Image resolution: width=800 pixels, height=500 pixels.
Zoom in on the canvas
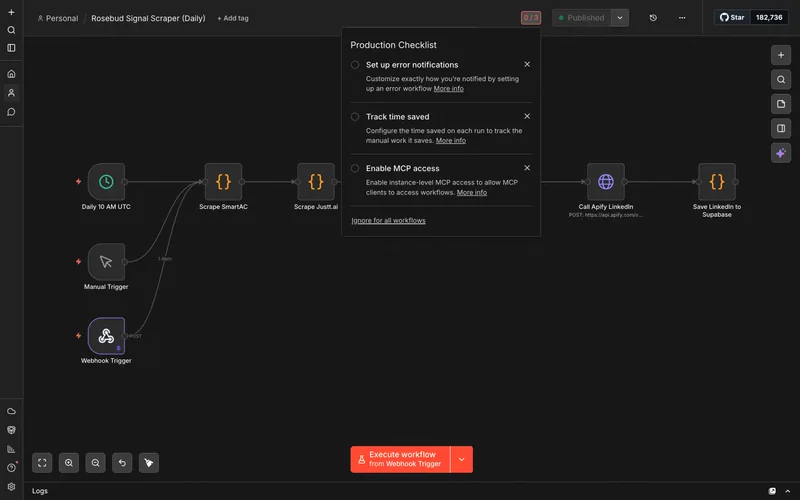(69, 463)
